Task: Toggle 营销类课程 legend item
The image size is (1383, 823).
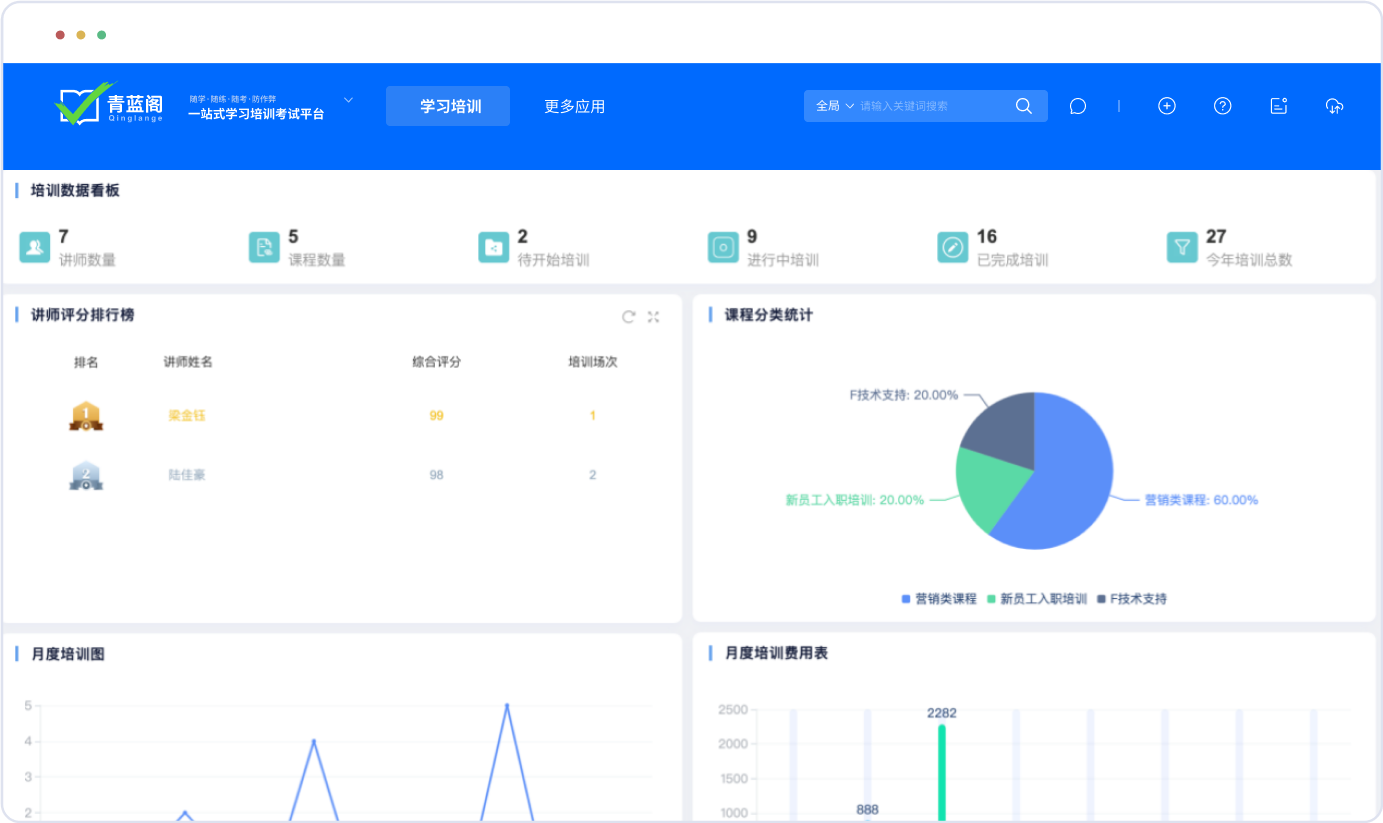Action: (x=939, y=599)
